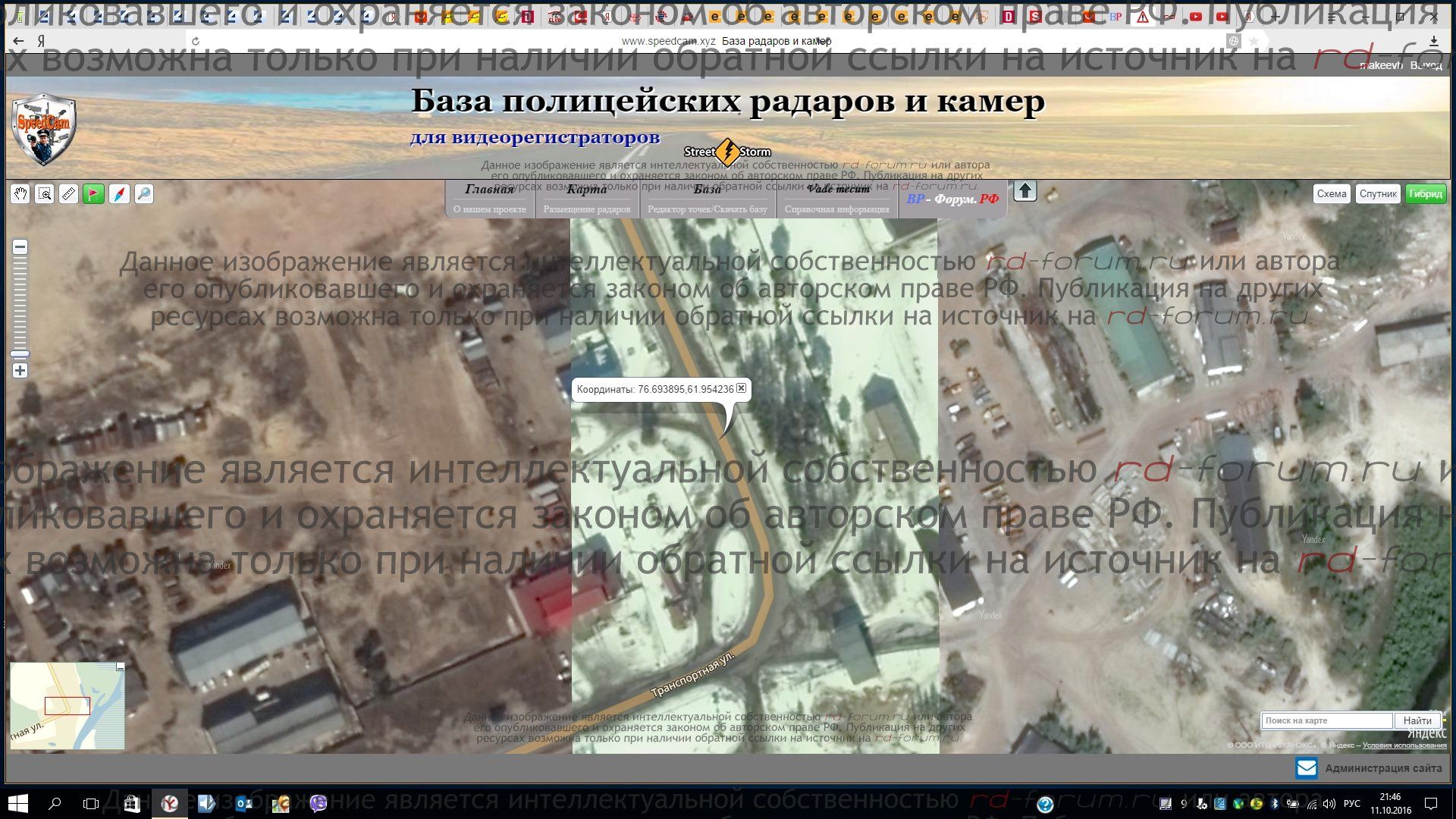The image size is (1456, 819).
Task: Select Гибрид map layer
Action: coord(1425,194)
